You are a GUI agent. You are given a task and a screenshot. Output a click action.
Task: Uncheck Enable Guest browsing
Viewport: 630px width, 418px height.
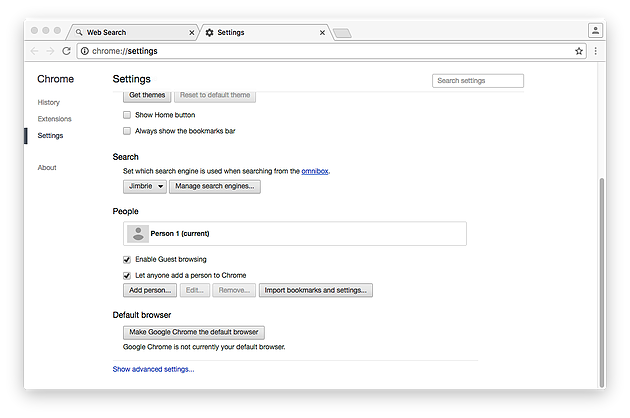(x=127, y=260)
